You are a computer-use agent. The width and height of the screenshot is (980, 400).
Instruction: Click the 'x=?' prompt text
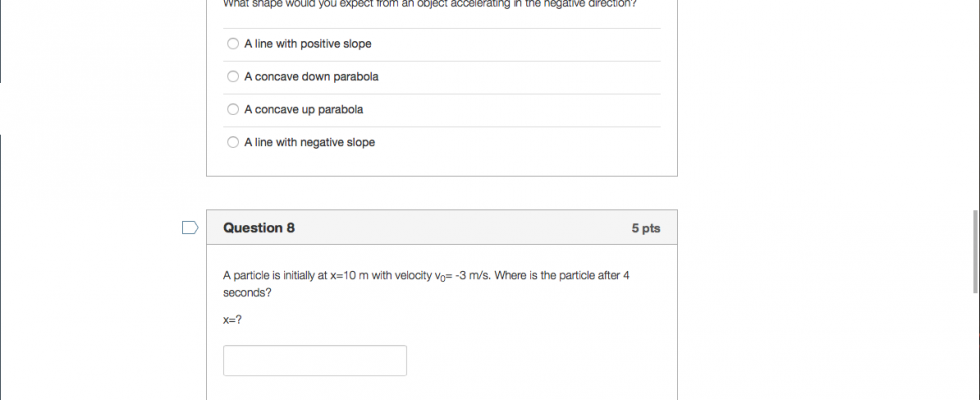(x=232, y=320)
